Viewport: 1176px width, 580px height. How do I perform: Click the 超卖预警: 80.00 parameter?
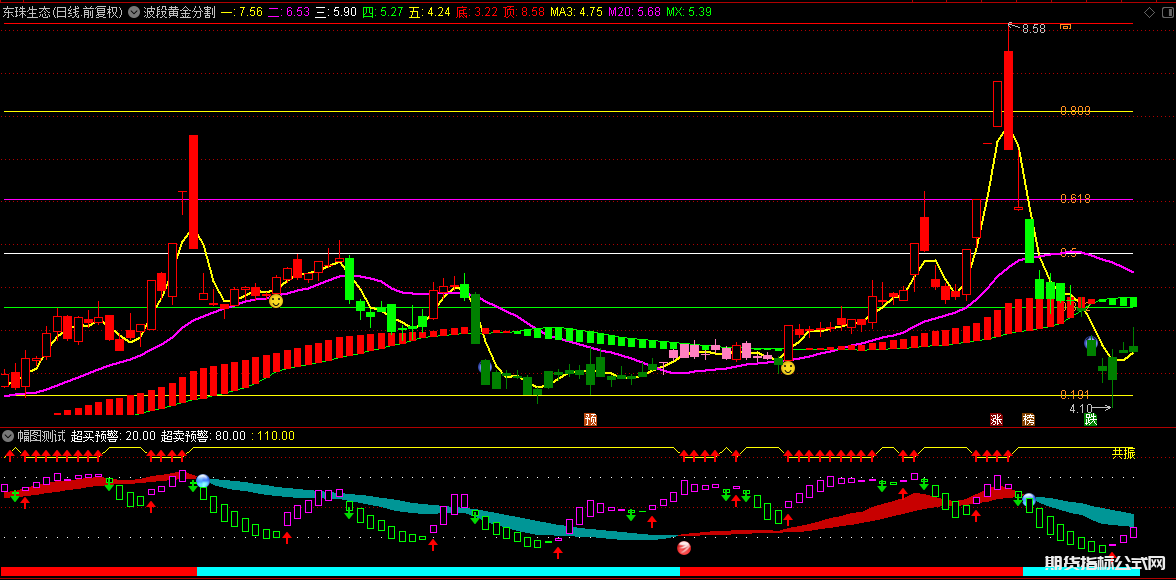tap(203, 435)
